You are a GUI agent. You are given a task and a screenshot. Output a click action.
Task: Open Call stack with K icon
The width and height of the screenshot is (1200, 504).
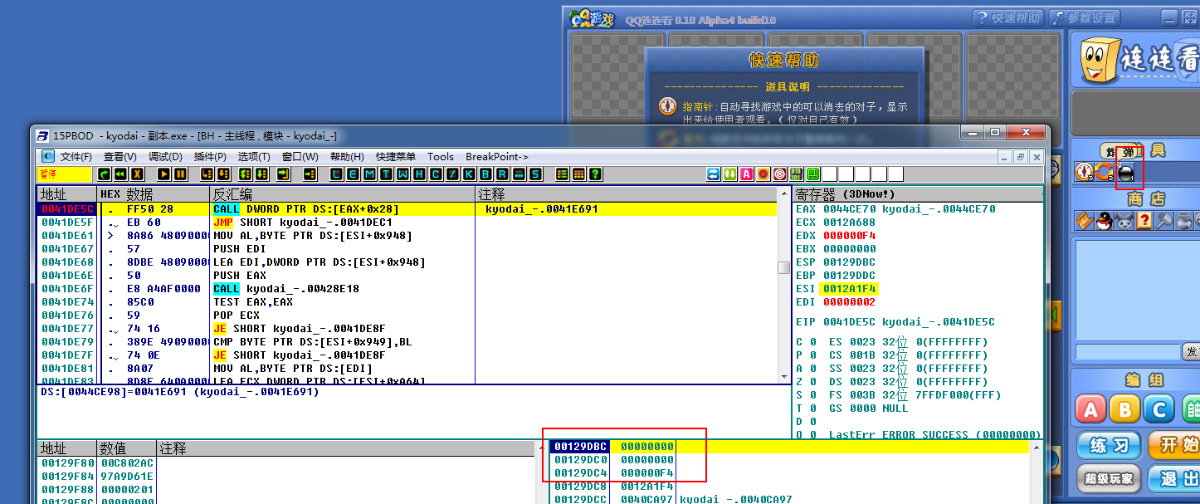[468, 174]
